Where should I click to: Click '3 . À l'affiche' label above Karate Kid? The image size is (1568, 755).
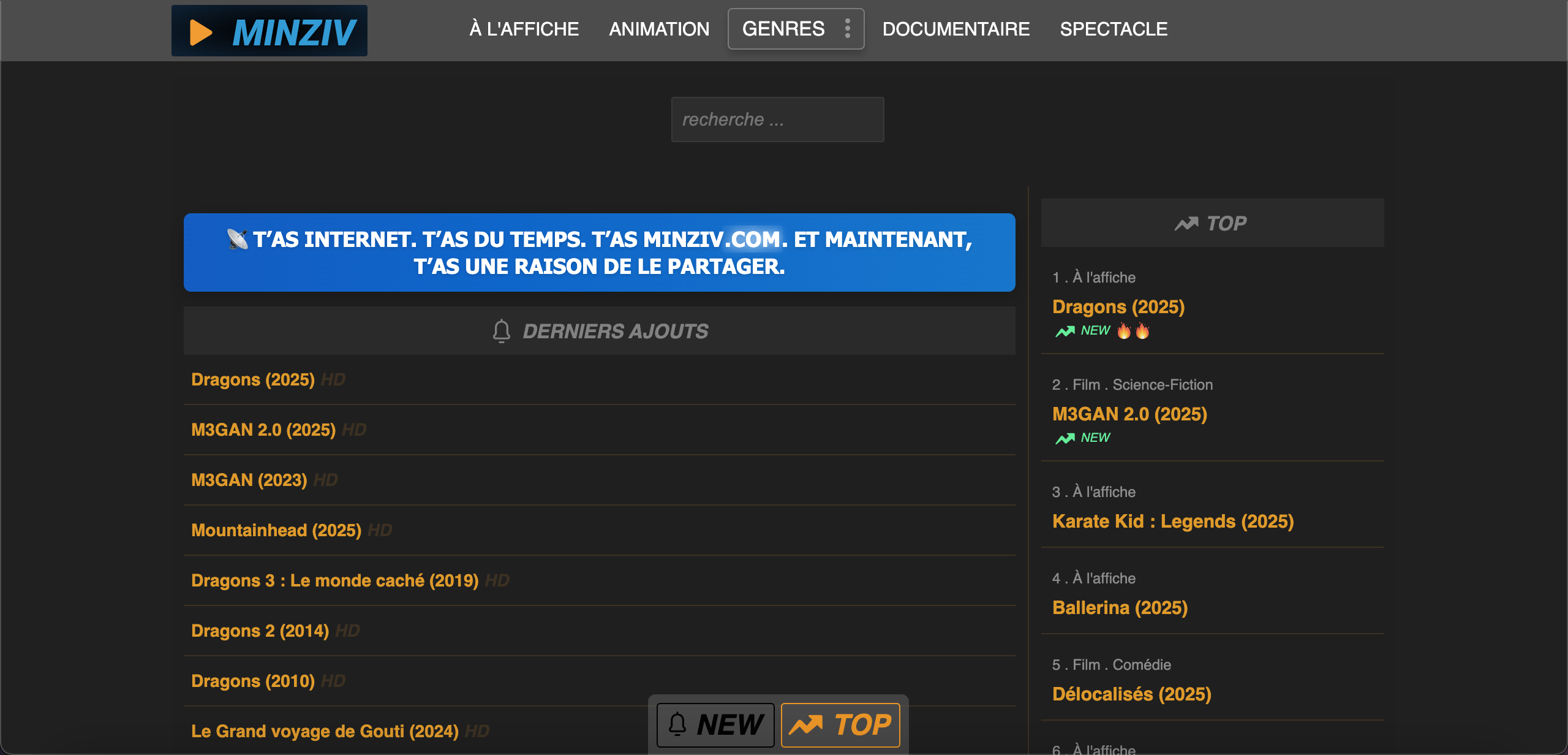tap(1094, 492)
